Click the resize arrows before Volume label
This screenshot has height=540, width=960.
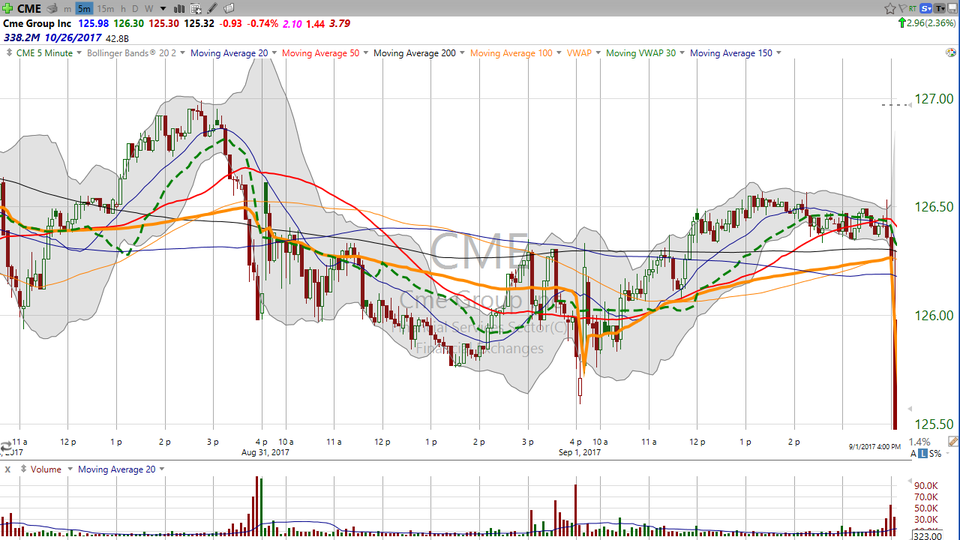23,469
